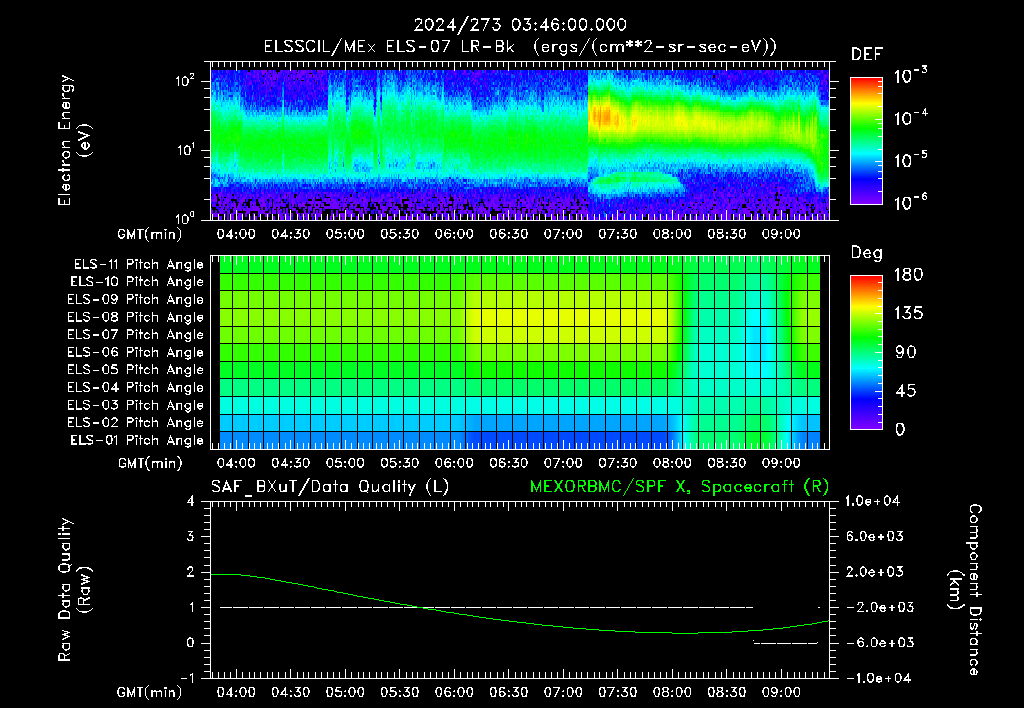
Task: Click the 180 value on Deg colorbar
Action: (908, 275)
